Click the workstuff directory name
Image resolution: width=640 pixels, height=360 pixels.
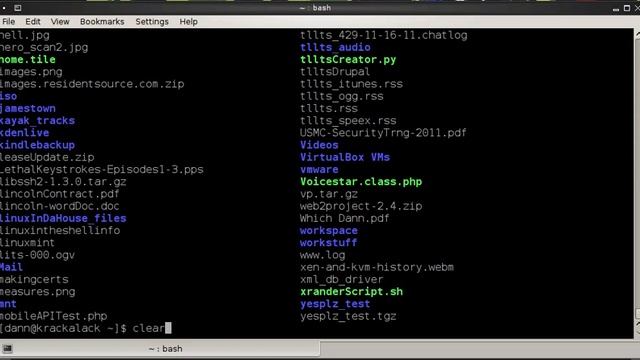point(329,243)
